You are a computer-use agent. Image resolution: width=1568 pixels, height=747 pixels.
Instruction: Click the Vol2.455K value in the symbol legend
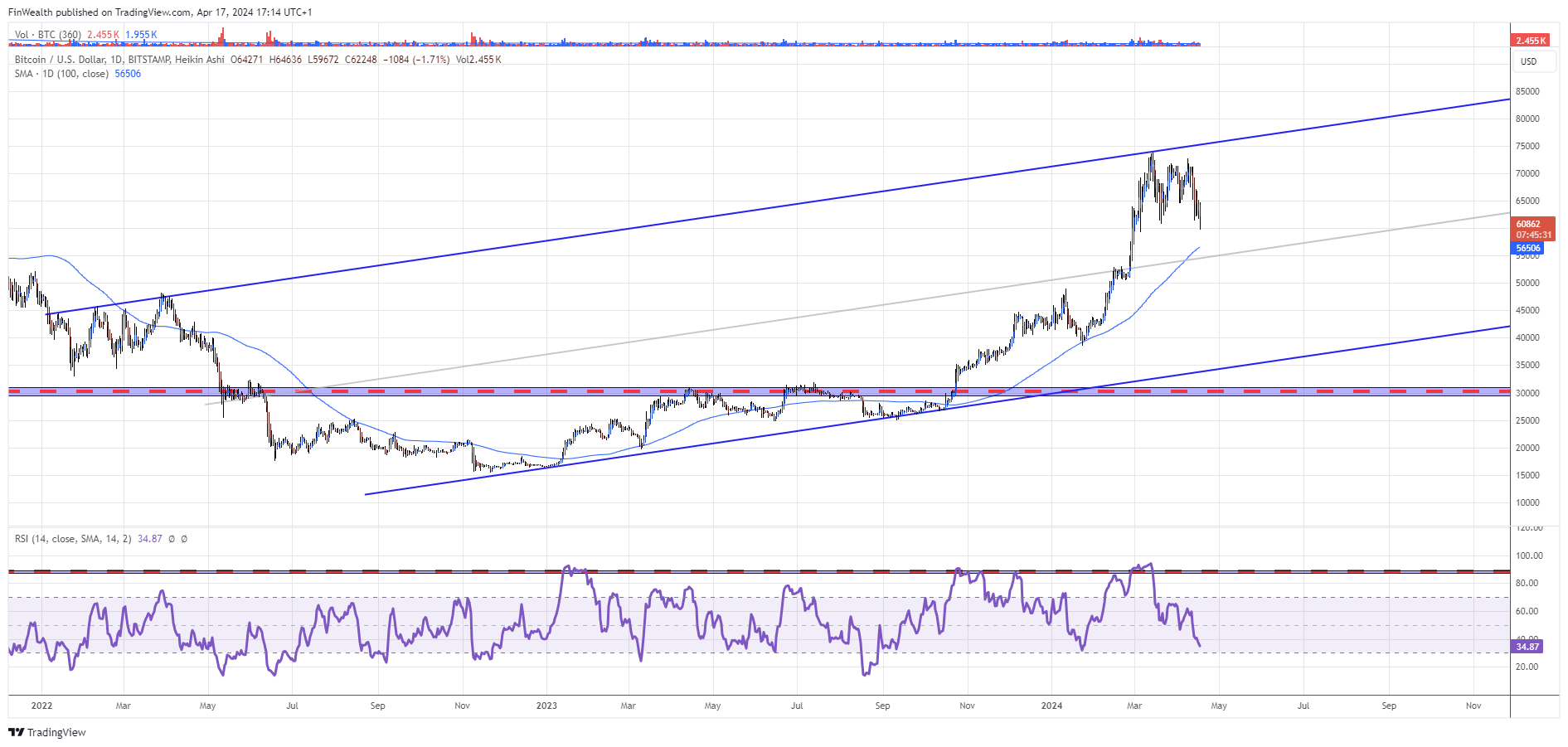pyautogui.click(x=478, y=60)
